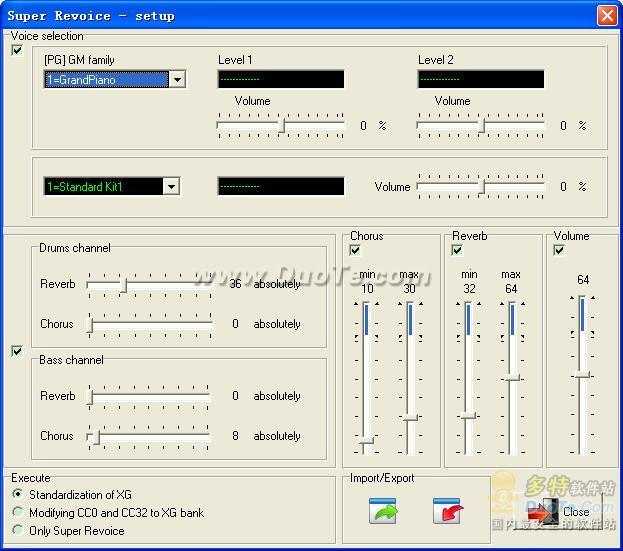Uncheck the Volume panel checkbox
This screenshot has width=623, height=551.
(559, 250)
